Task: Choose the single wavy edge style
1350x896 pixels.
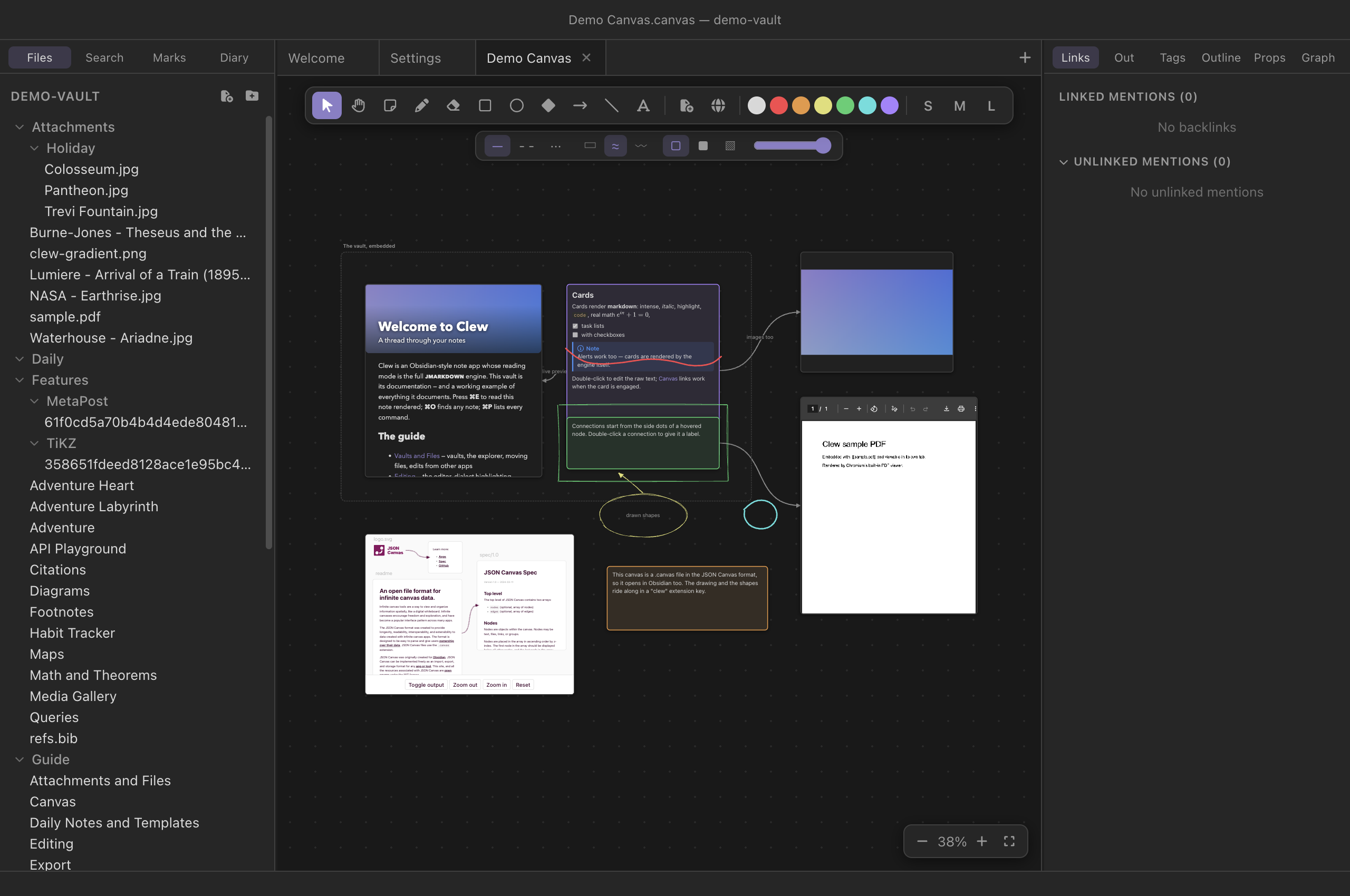Action: pos(641,147)
